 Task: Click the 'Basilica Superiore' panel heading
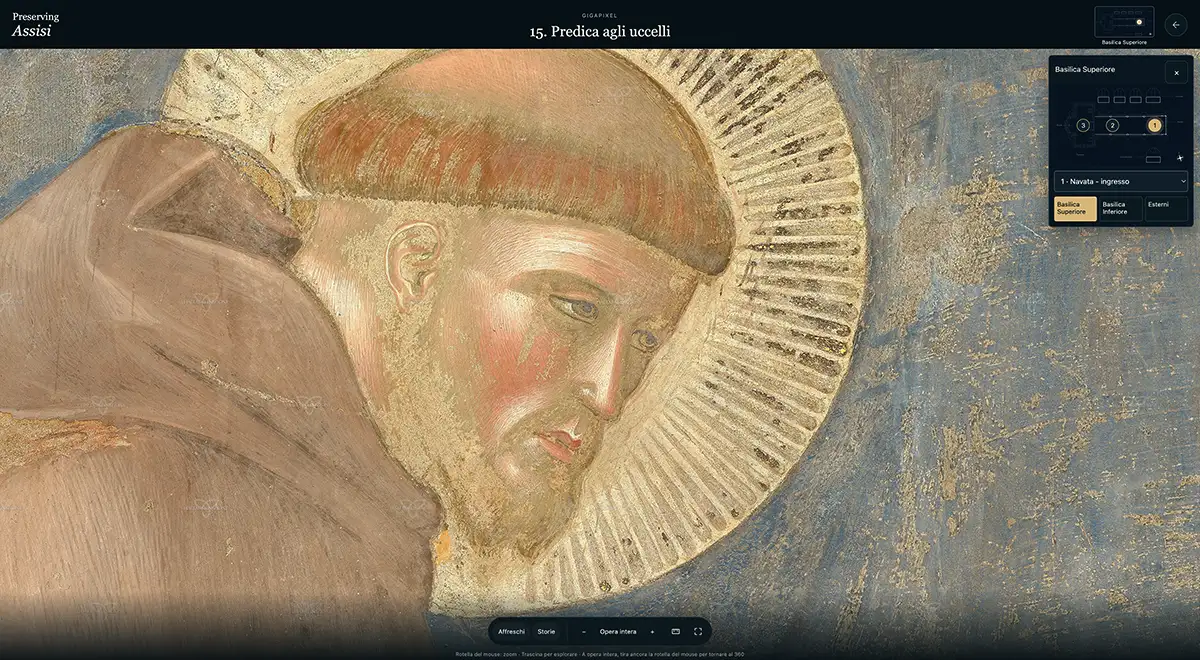pos(1085,69)
